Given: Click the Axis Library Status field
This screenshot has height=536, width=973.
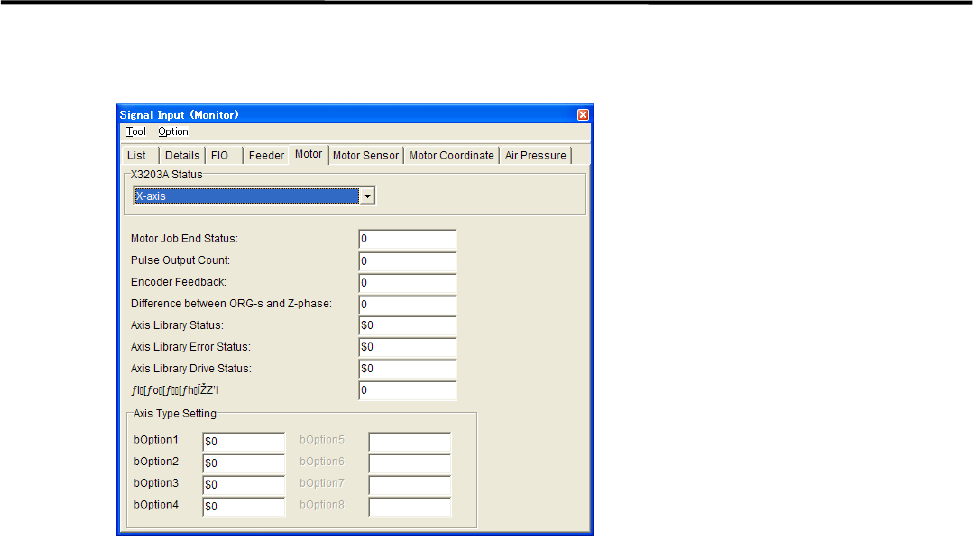Looking at the screenshot, I should point(407,326).
